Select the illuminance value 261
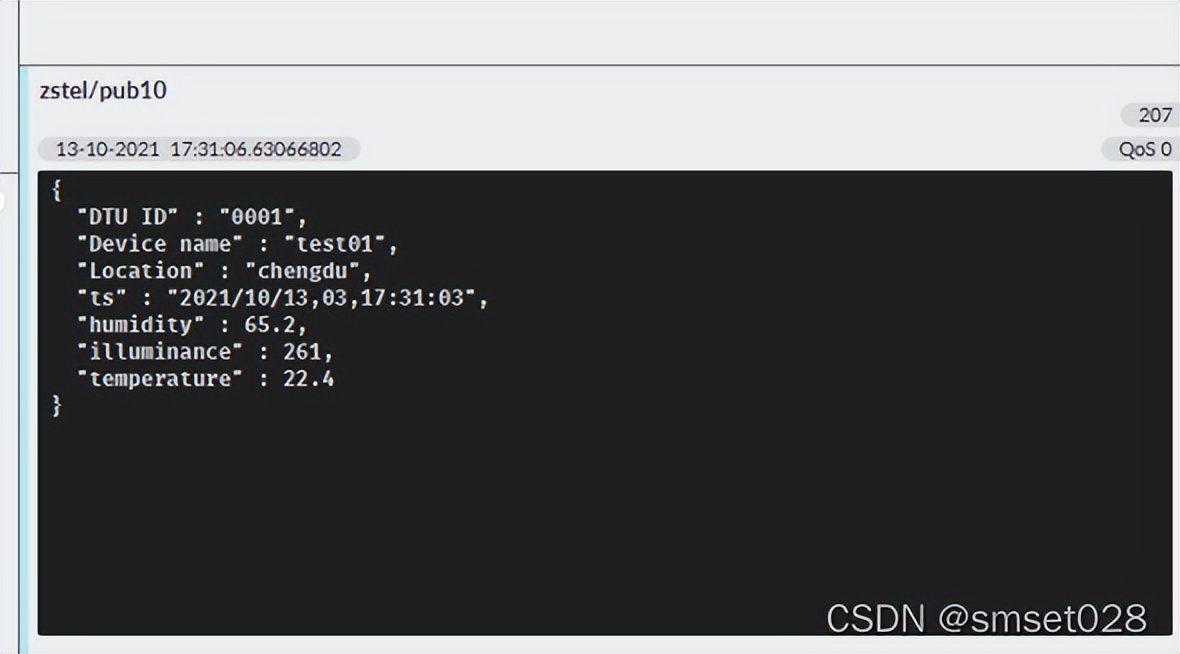The height and width of the screenshot is (654, 1180). click(302, 351)
